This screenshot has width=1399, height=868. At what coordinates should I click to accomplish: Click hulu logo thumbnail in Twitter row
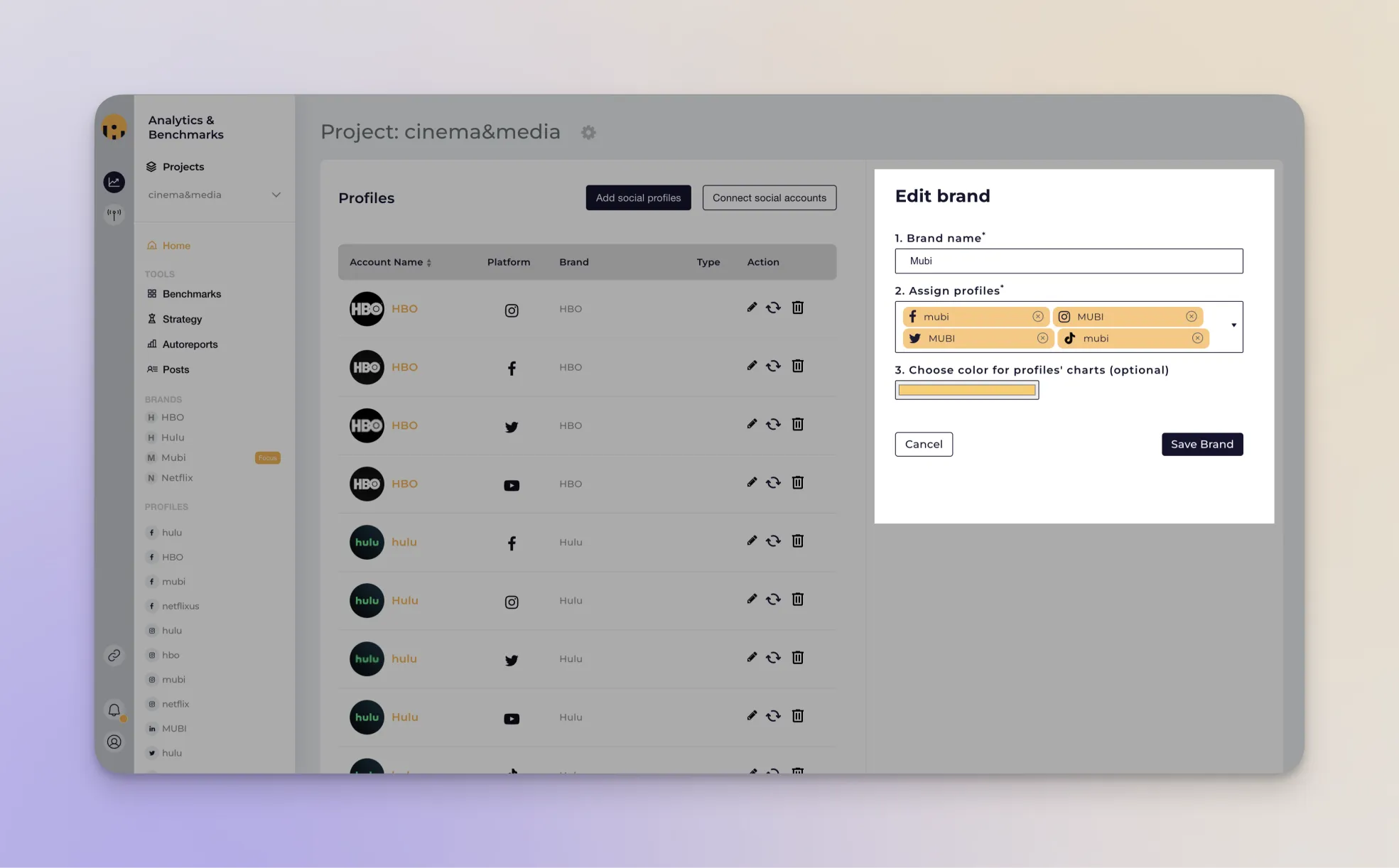367,658
